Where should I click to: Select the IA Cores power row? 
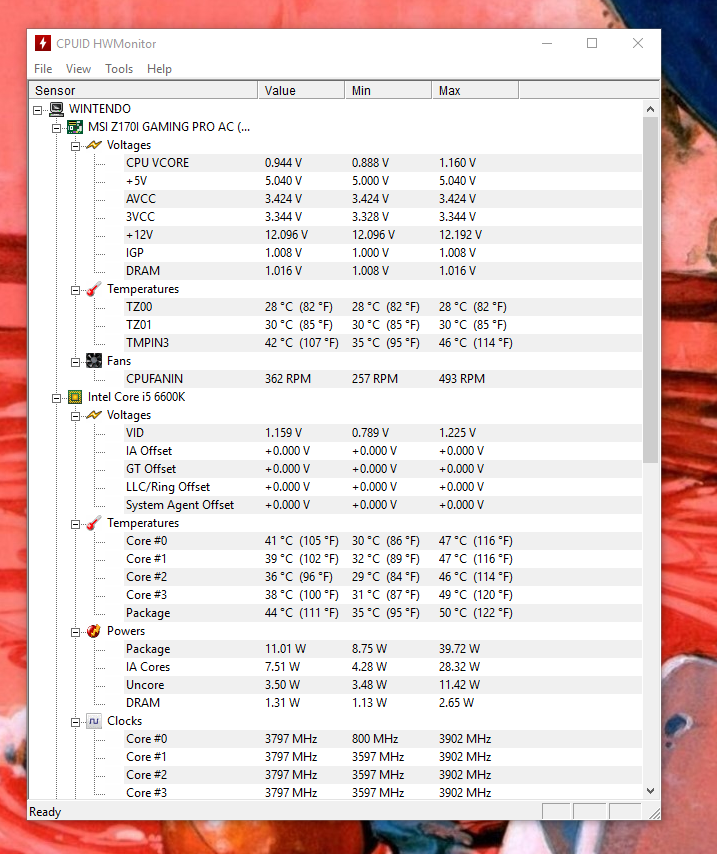point(383,667)
